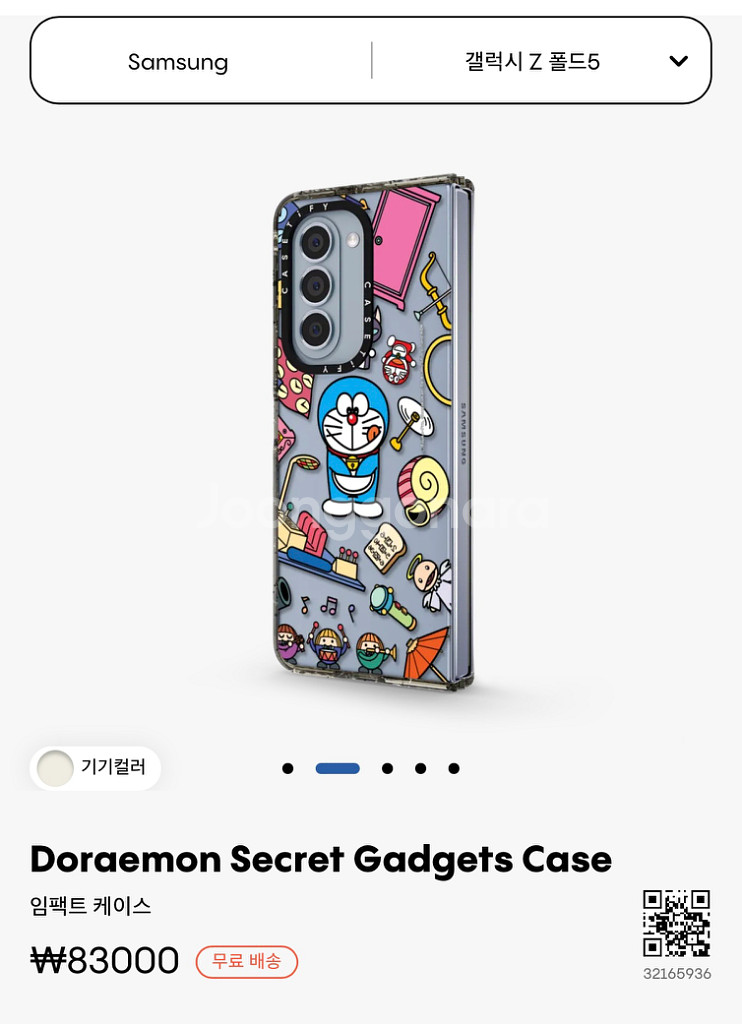Click the ₩83000 price text
The image size is (742, 1024).
105,961
